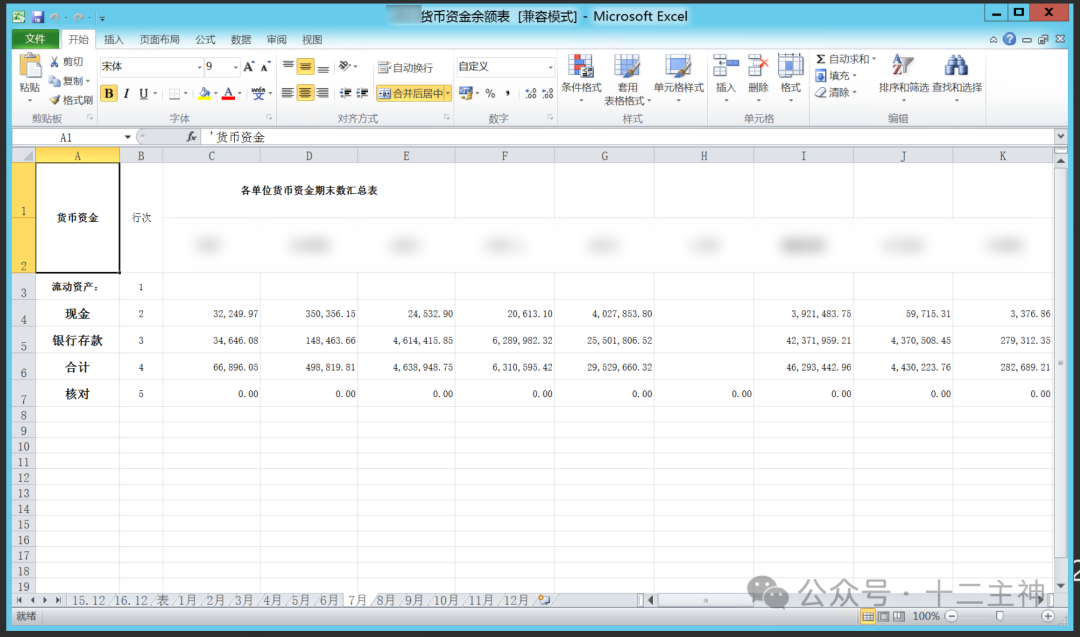Toggle bold formatting
The image size is (1080, 637).
108,93
